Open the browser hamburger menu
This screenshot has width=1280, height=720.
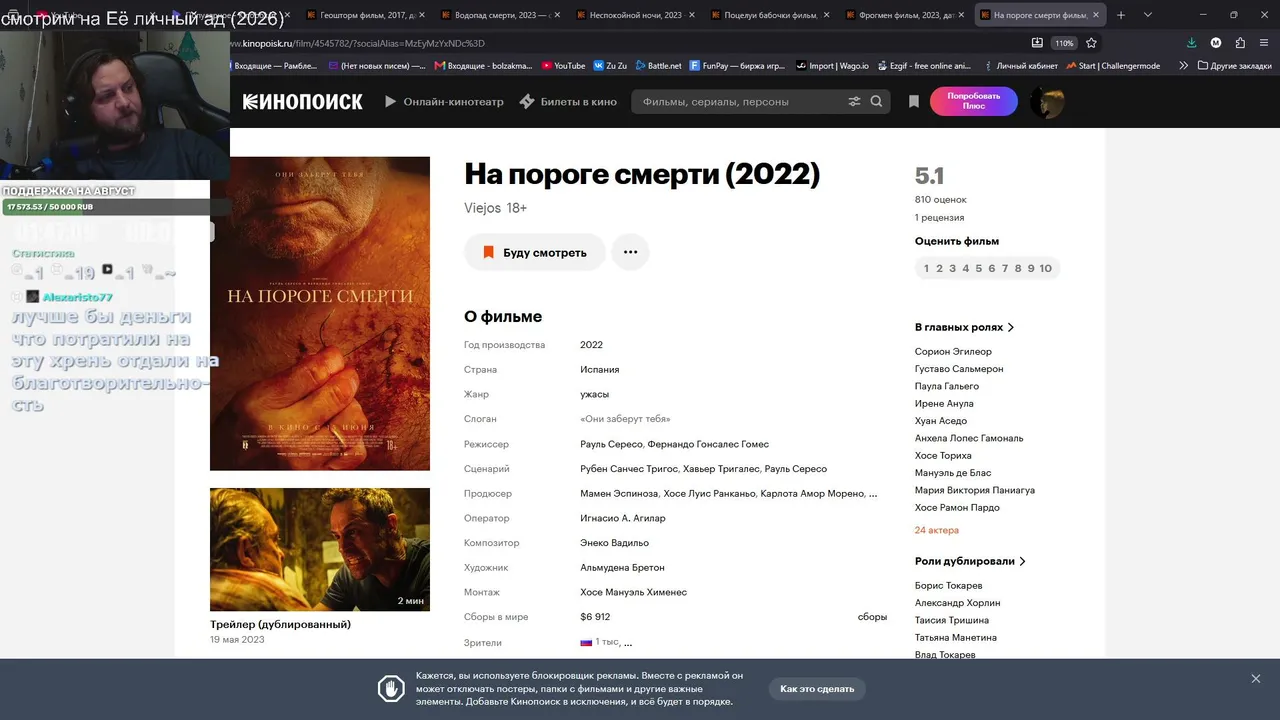click(1265, 43)
